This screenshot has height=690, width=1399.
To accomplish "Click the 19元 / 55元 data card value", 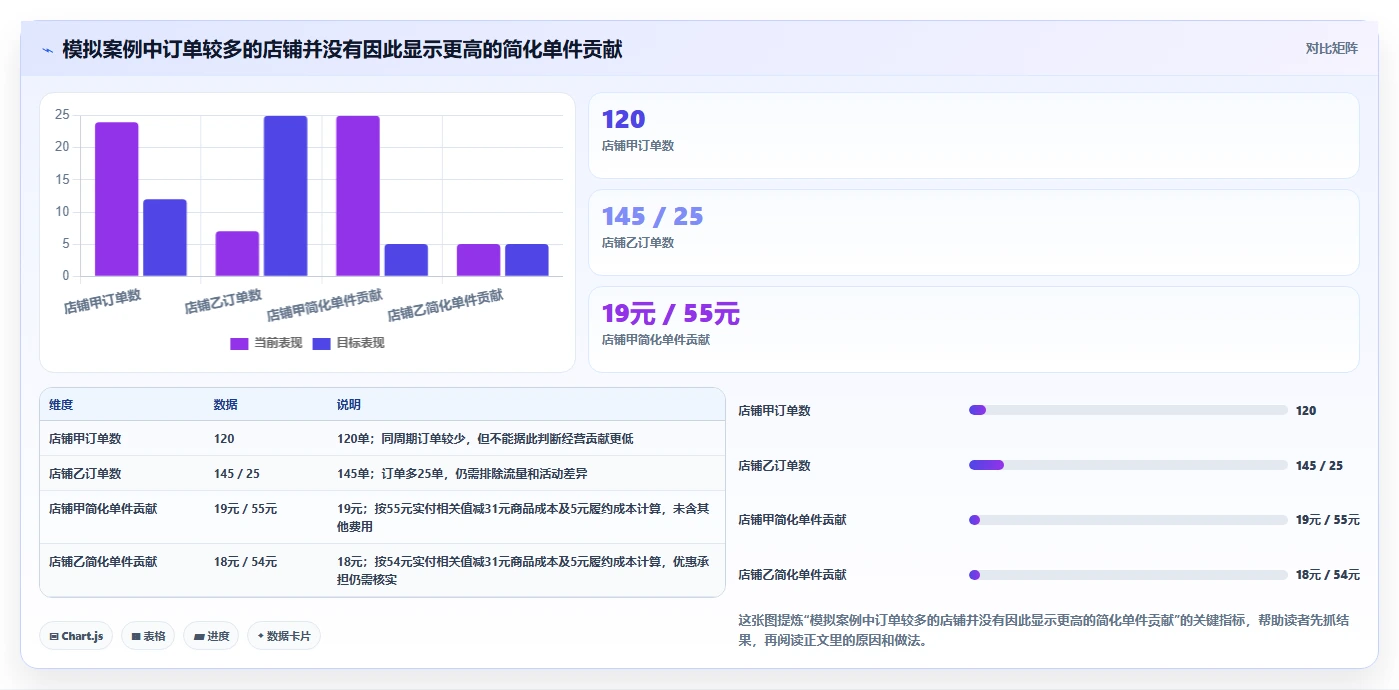I will pyautogui.click(x=670, y=313).
